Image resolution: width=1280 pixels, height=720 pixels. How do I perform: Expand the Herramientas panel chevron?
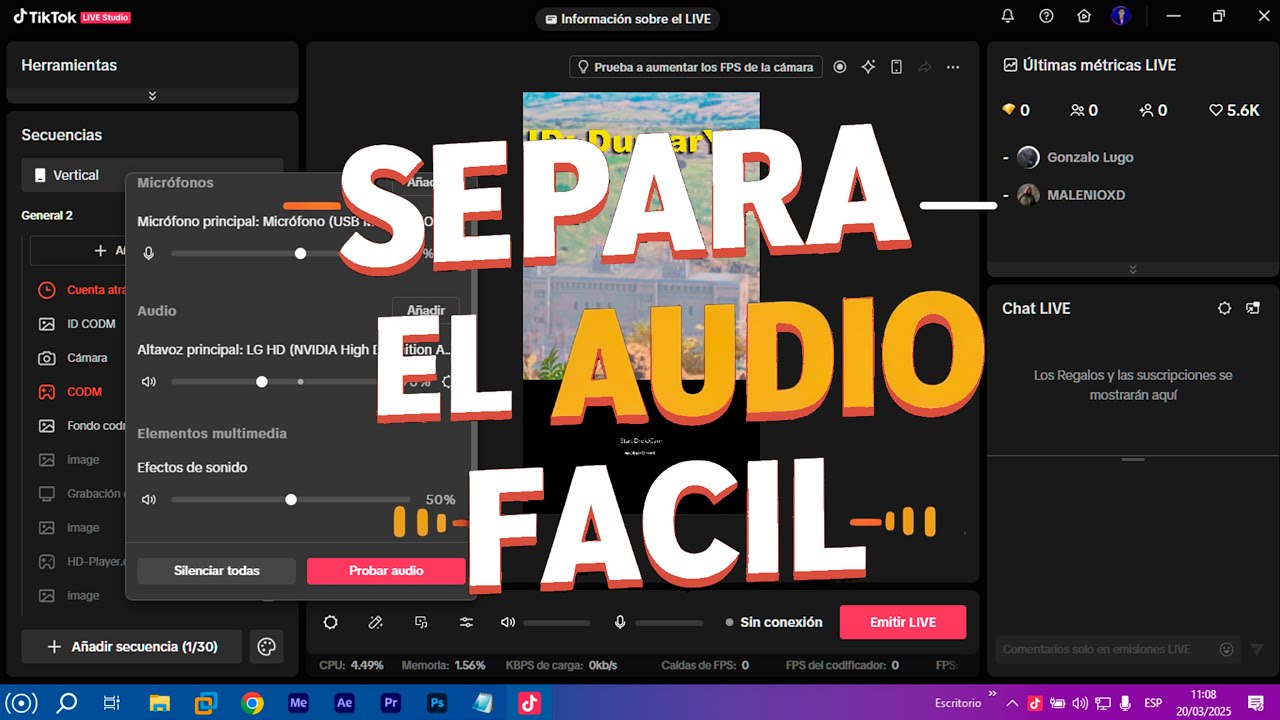152,96
